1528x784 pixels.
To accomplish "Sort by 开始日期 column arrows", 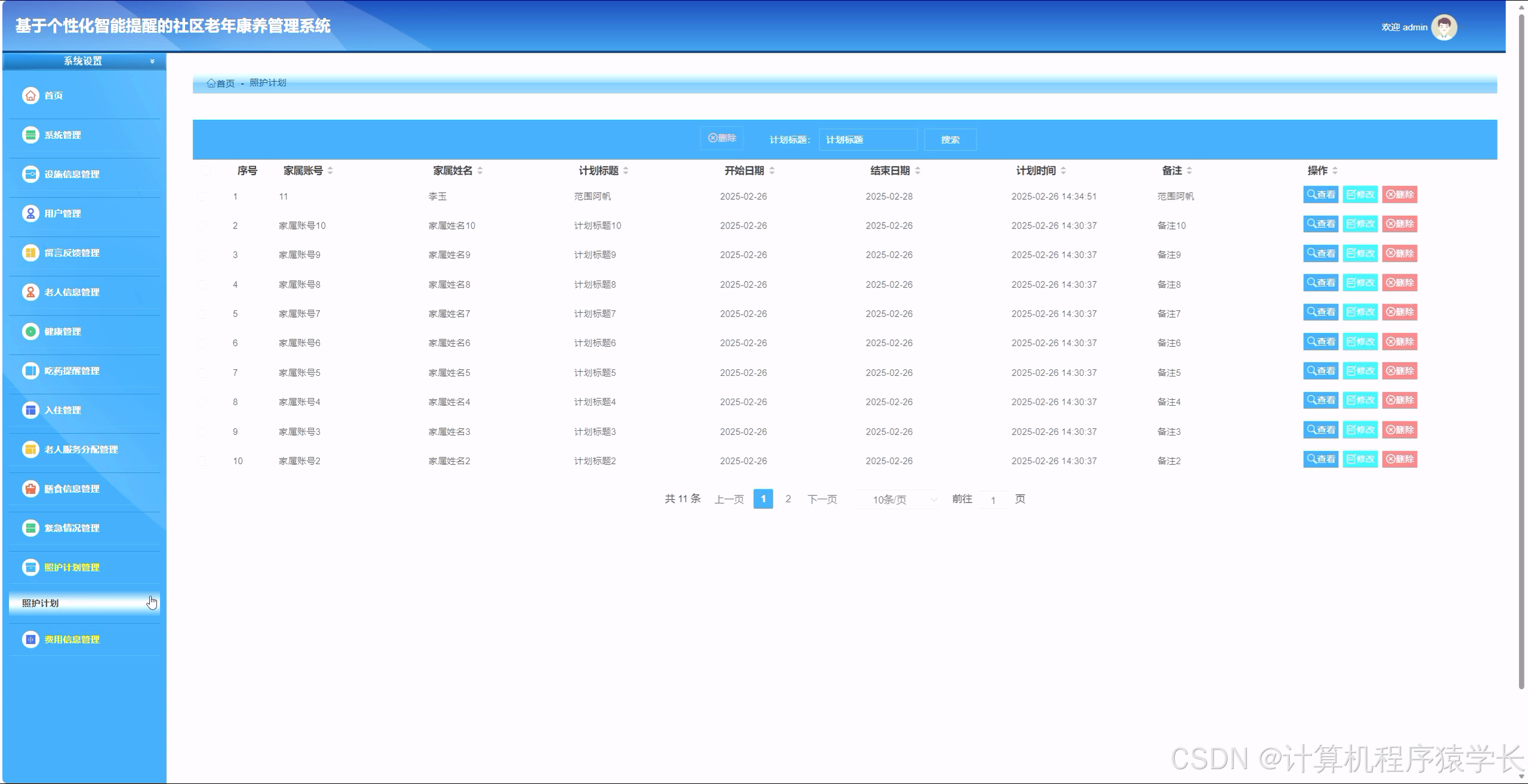I will click(772, 171).
